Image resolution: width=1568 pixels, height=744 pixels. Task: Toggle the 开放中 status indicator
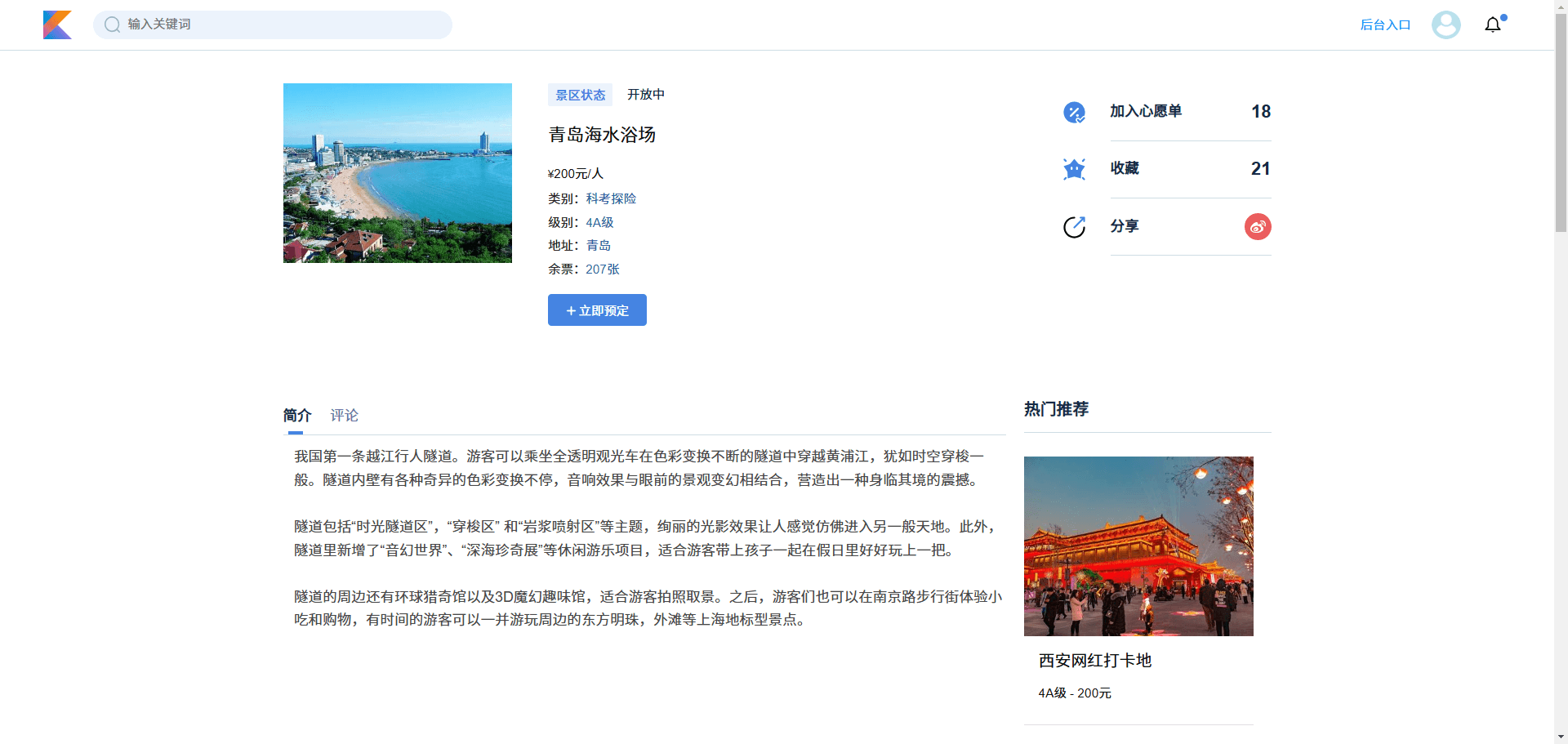pyautogui.click(x=645, y=94)
